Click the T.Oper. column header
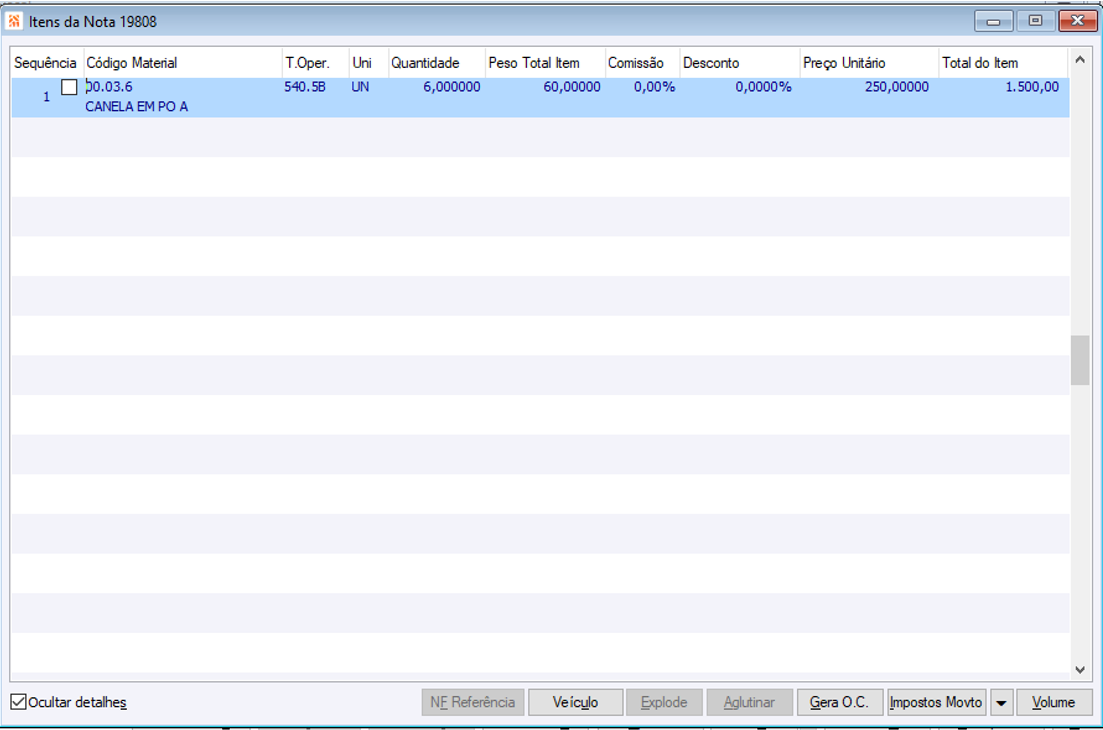 (x=316, y=63)
